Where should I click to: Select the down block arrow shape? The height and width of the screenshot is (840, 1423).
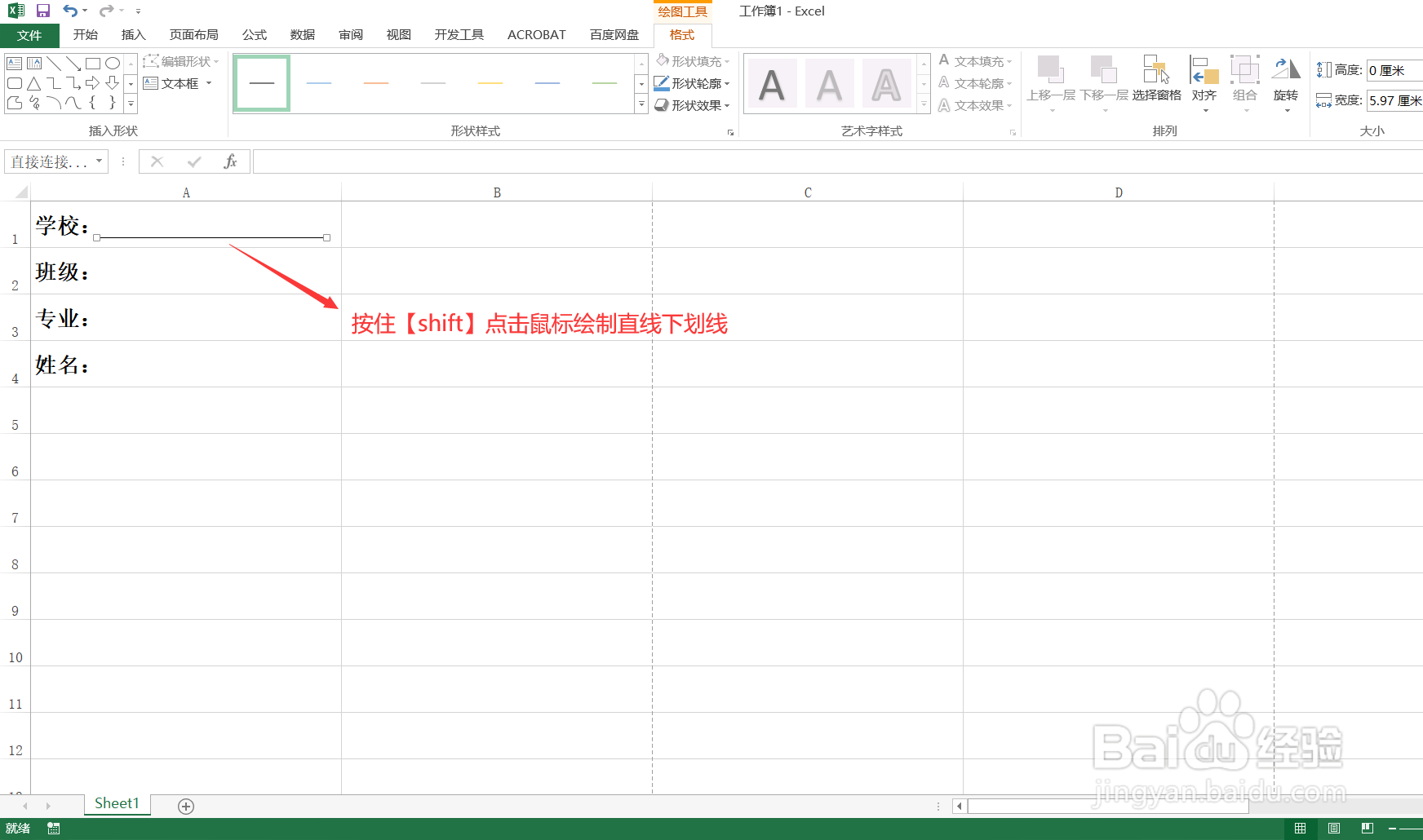click(113, 83)
